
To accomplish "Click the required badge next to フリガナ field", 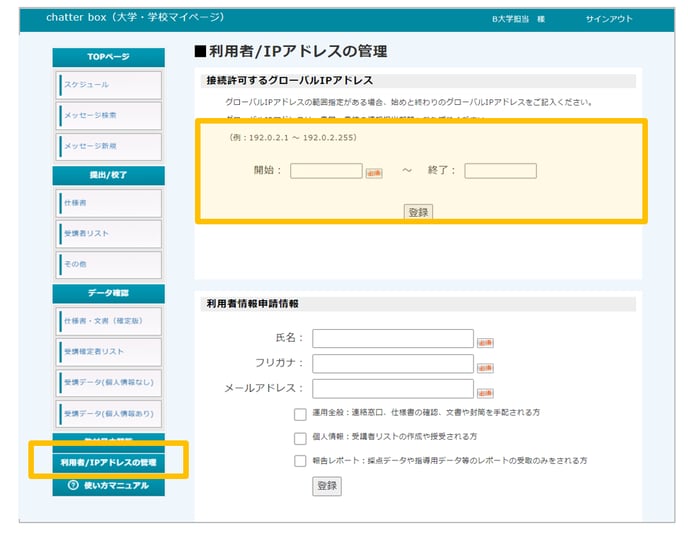I will [x=485, y=365].
